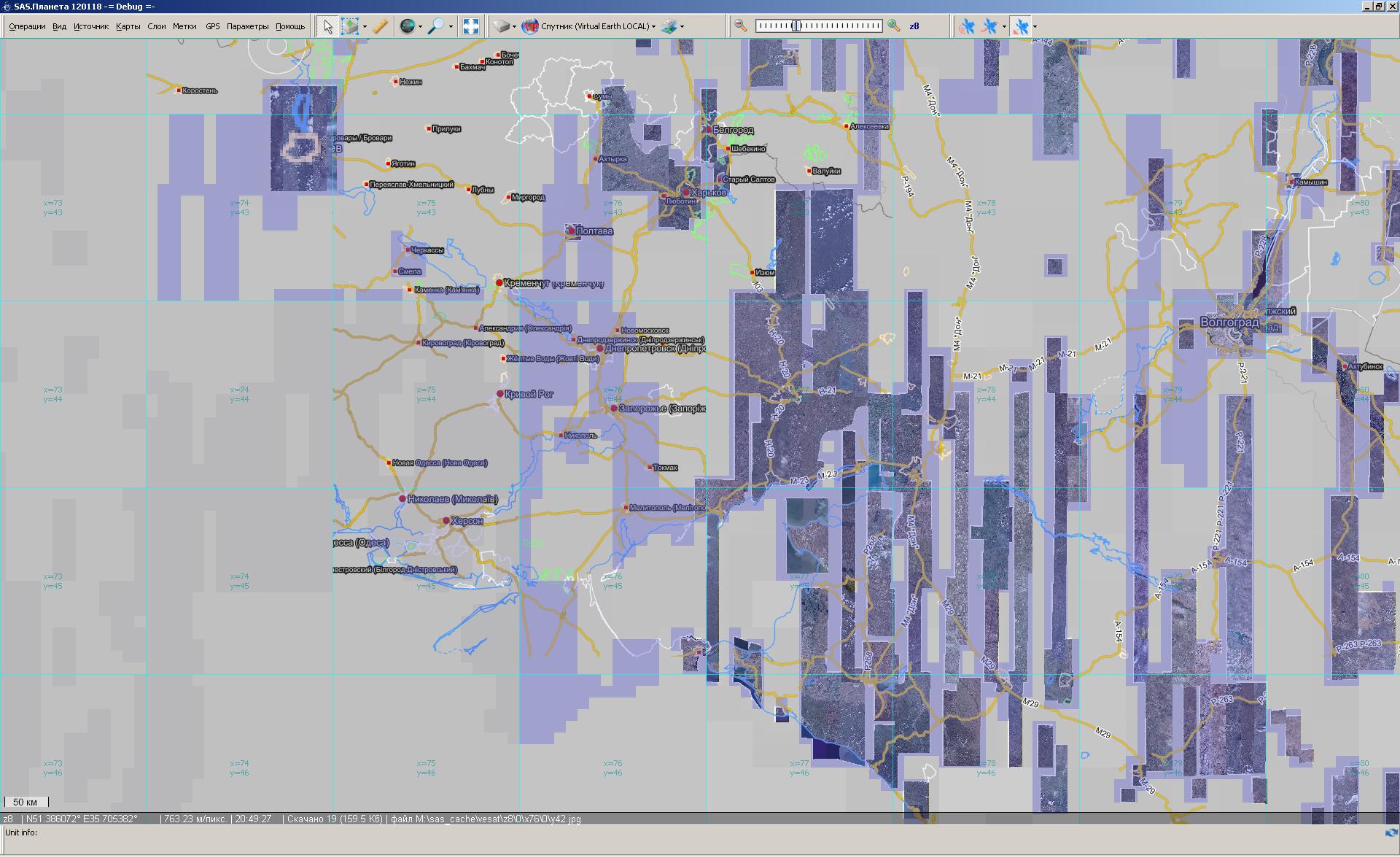Click the zoom in magnifier icon
This screenshot has width=1400, height=858.
click(x=894, y=26)
